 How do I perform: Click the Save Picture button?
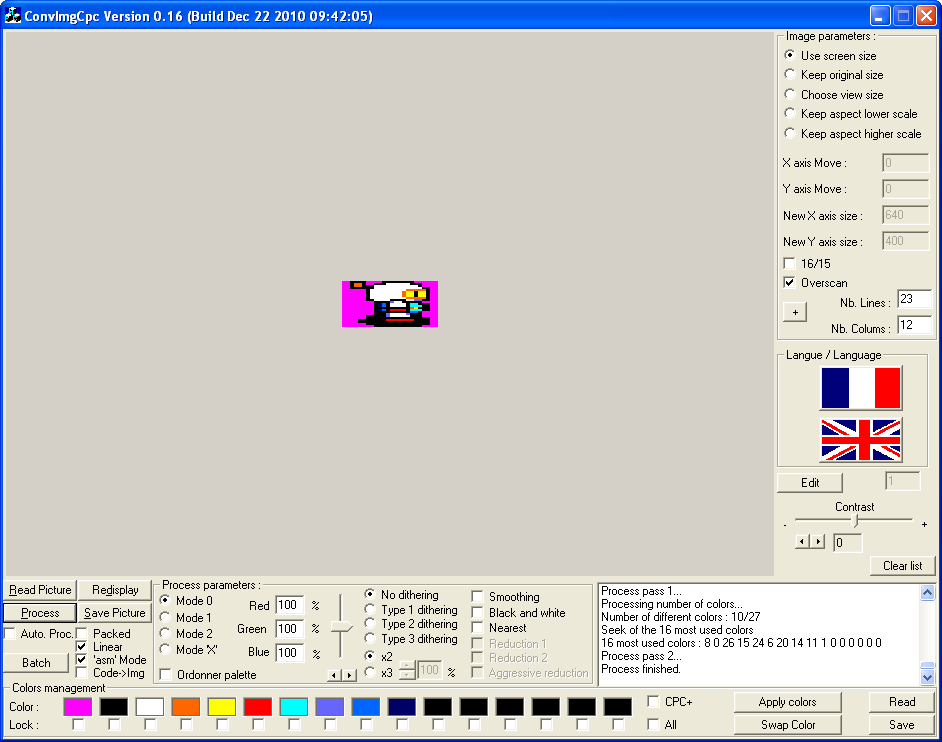115,613
